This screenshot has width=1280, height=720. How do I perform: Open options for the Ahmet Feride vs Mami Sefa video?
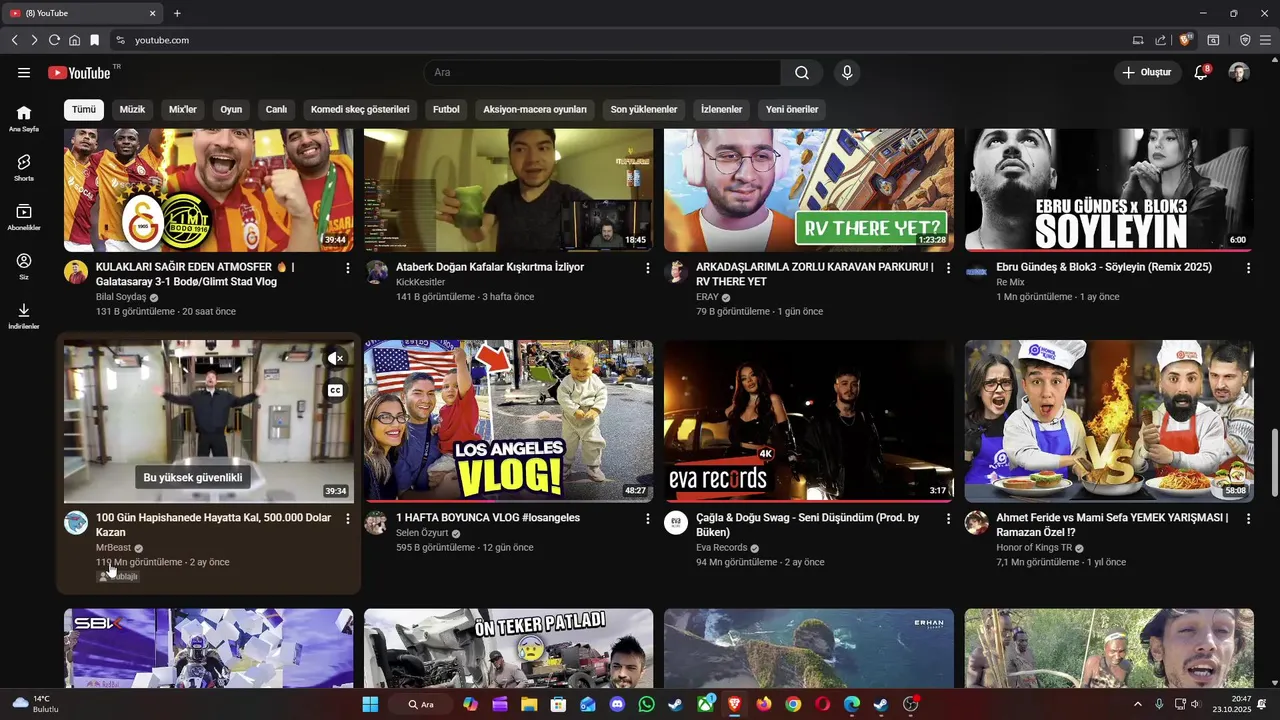coord(1248,518)
